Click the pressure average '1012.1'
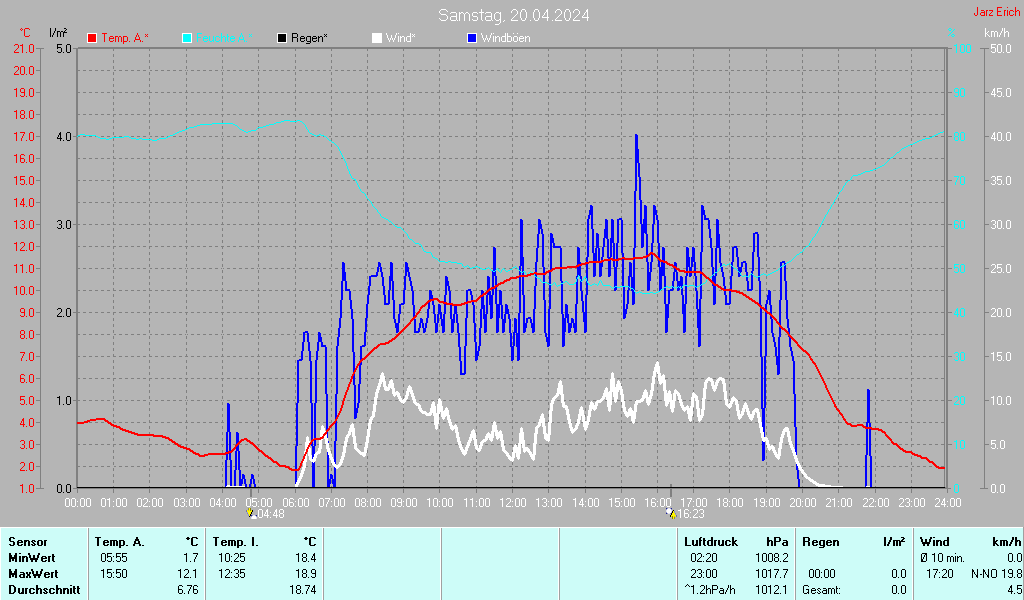Screen dimensions: 1024x600 point(772,590)
